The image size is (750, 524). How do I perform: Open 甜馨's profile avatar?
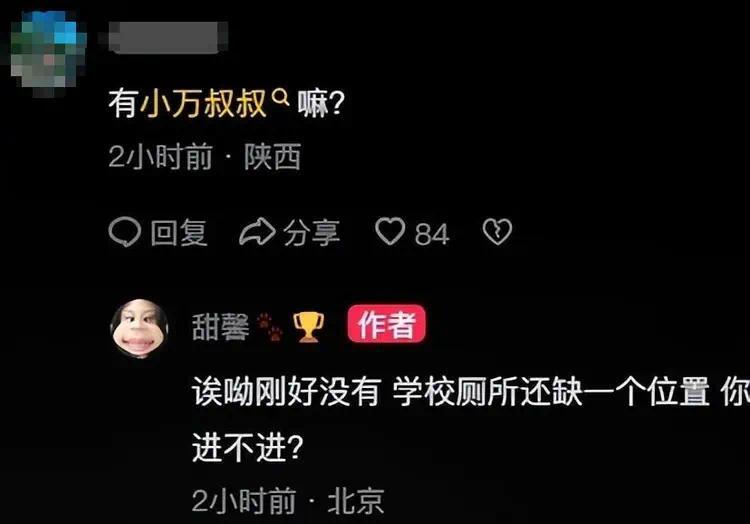[x=139, y=329]
